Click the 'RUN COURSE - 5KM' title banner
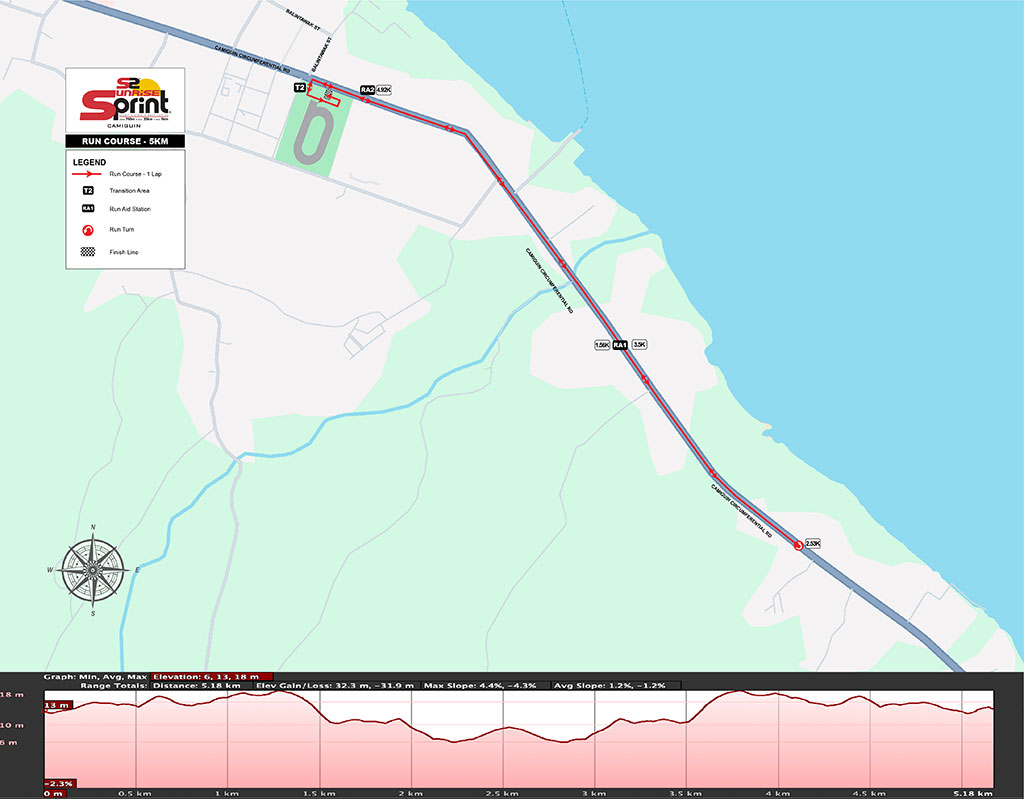Viewport: 1024px width, 799px height. pyautogui.click(x=125, y=141)
